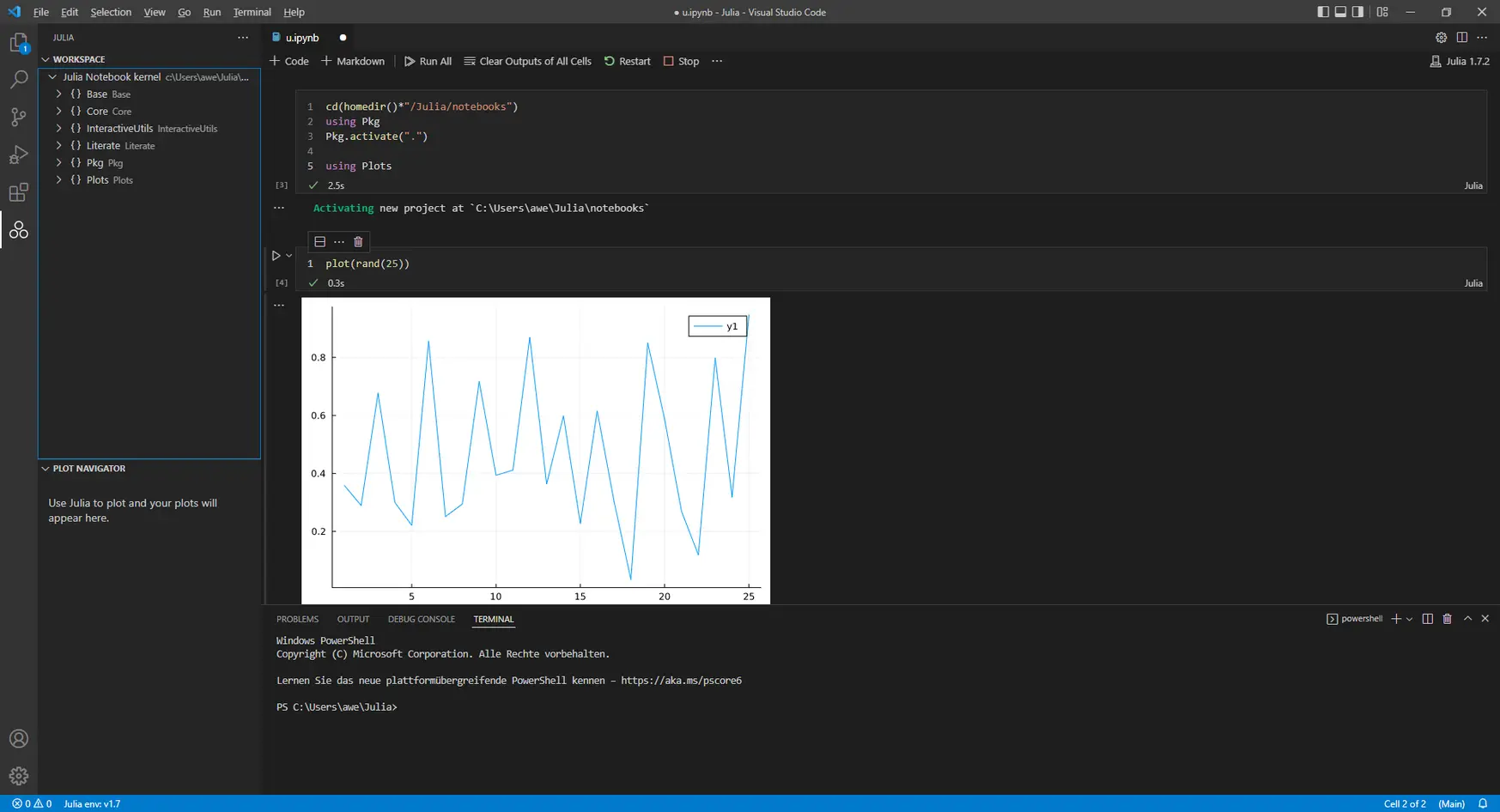Open output actions for Activating message output

[x=279, y=208]
